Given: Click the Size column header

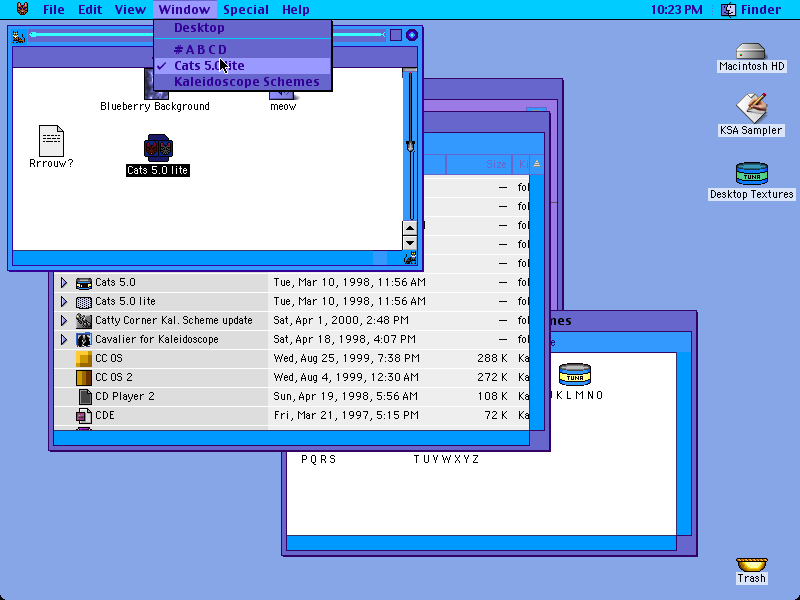Looking at the screenshot, I should [x=479, y=164].
